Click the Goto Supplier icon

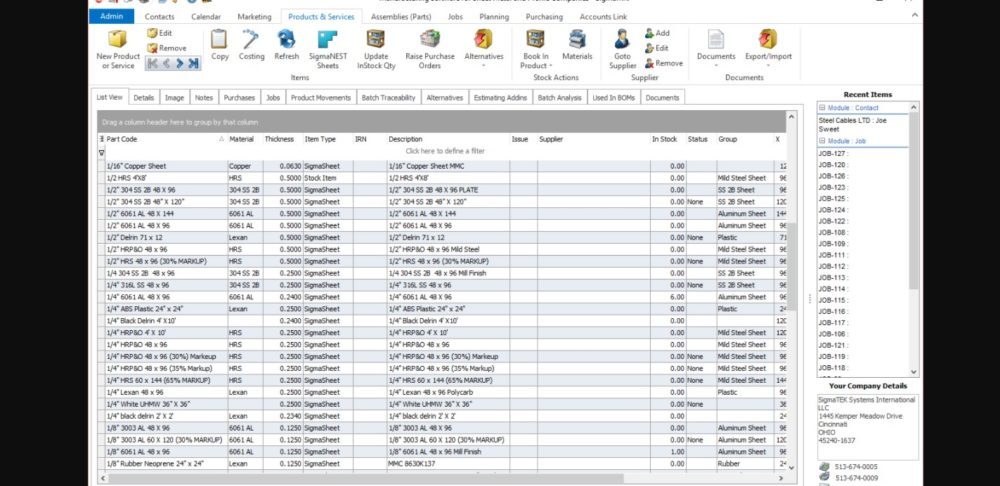[x=622, y=40]
